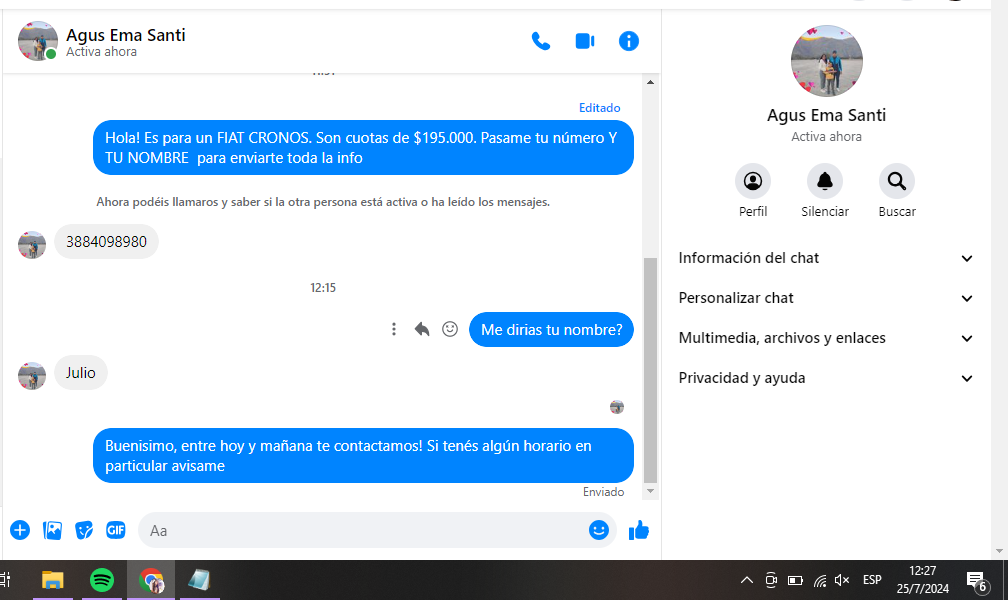1008x600 pixels.
Task: Click the small seen-by avatar indicator
Action: pyautogui.click(x=616, y=406)
